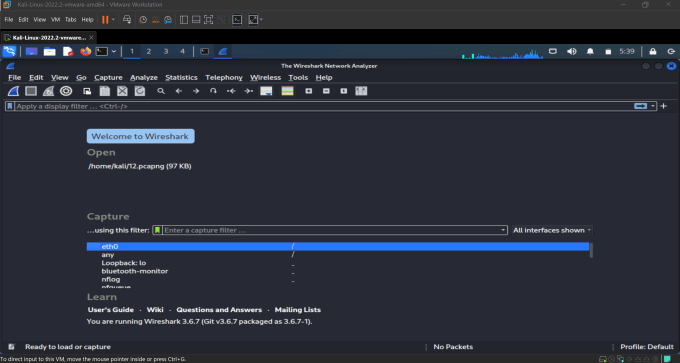The image size is (680, 363).
Task: Open Wireshark File menu
Action: pyautogui.click(x=14, y=78)
